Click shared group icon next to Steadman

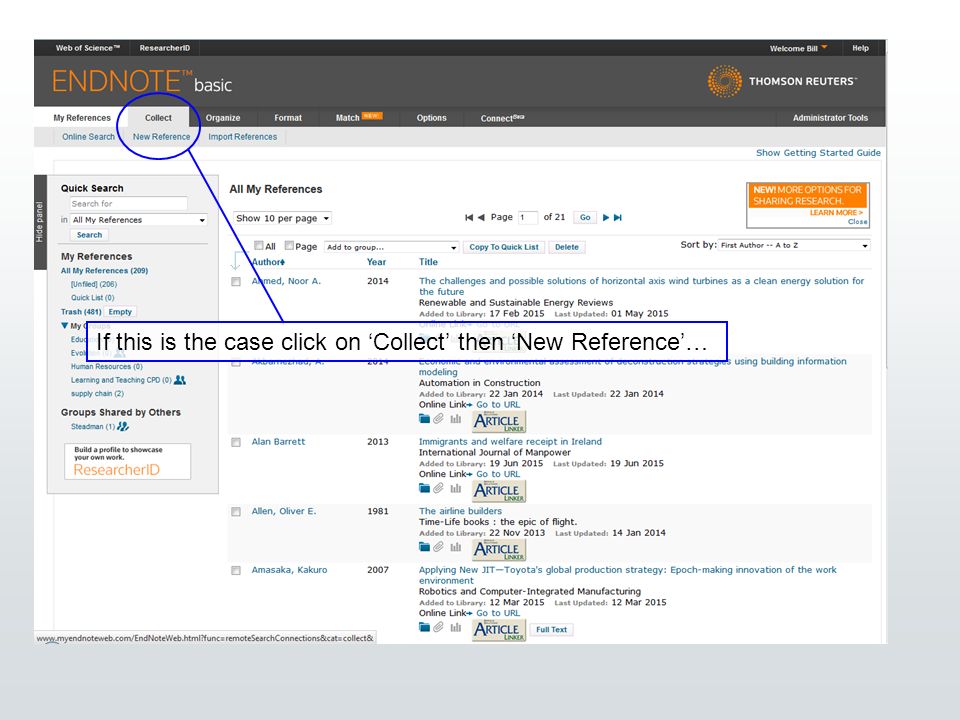pos(123,426)
